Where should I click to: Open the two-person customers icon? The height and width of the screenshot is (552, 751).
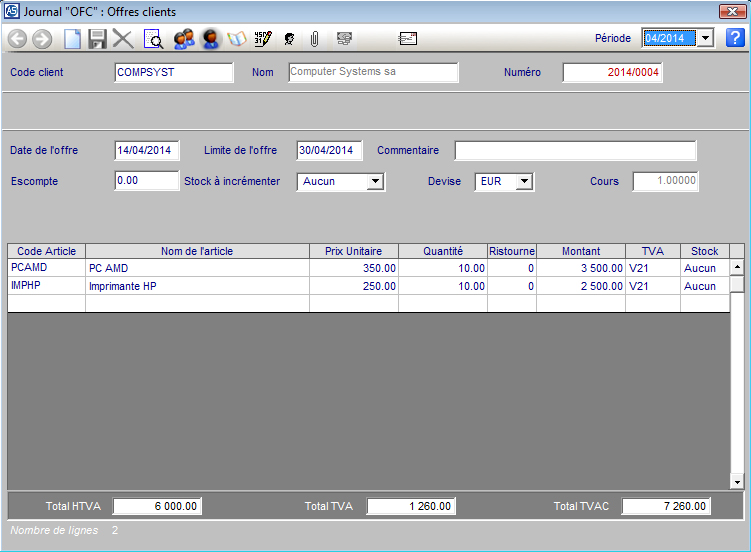pos(183,39)
